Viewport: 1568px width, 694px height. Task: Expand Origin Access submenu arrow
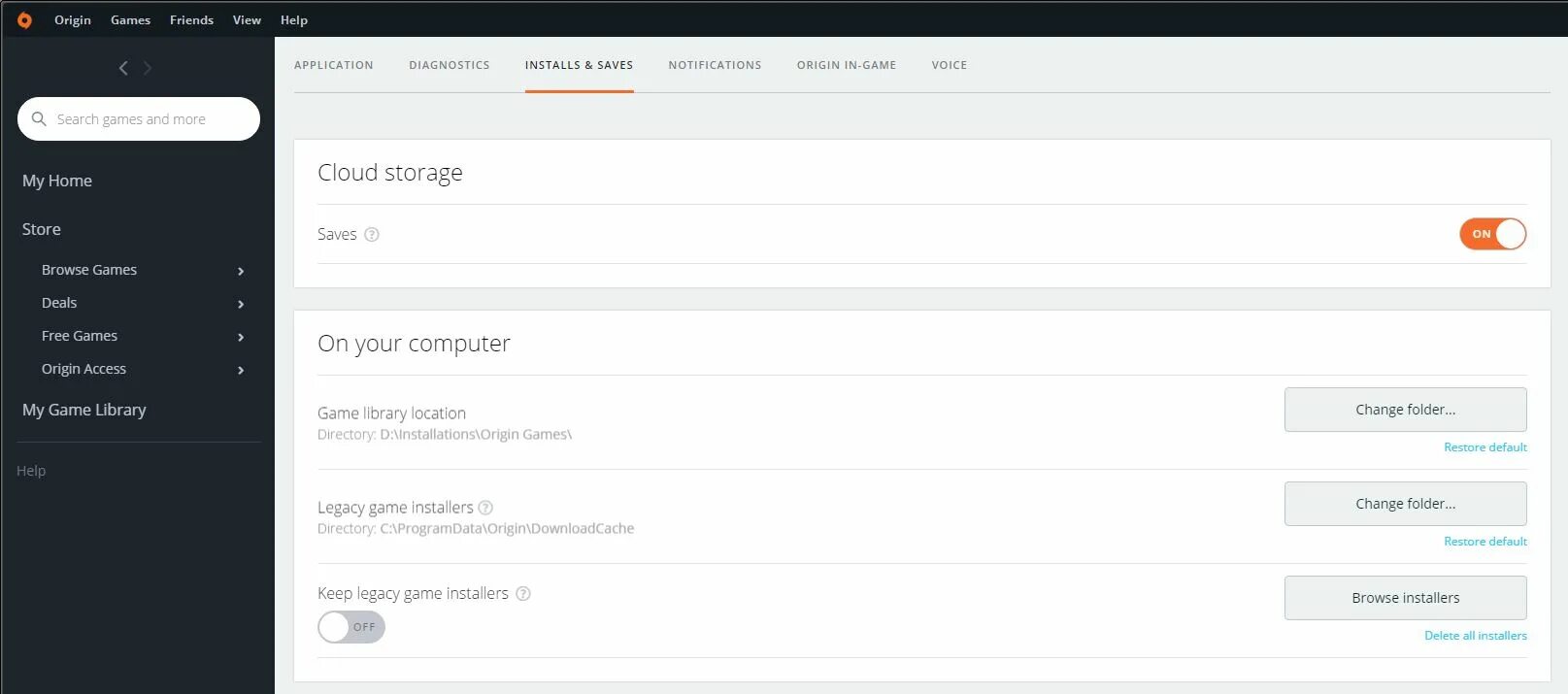coord(241,370)
